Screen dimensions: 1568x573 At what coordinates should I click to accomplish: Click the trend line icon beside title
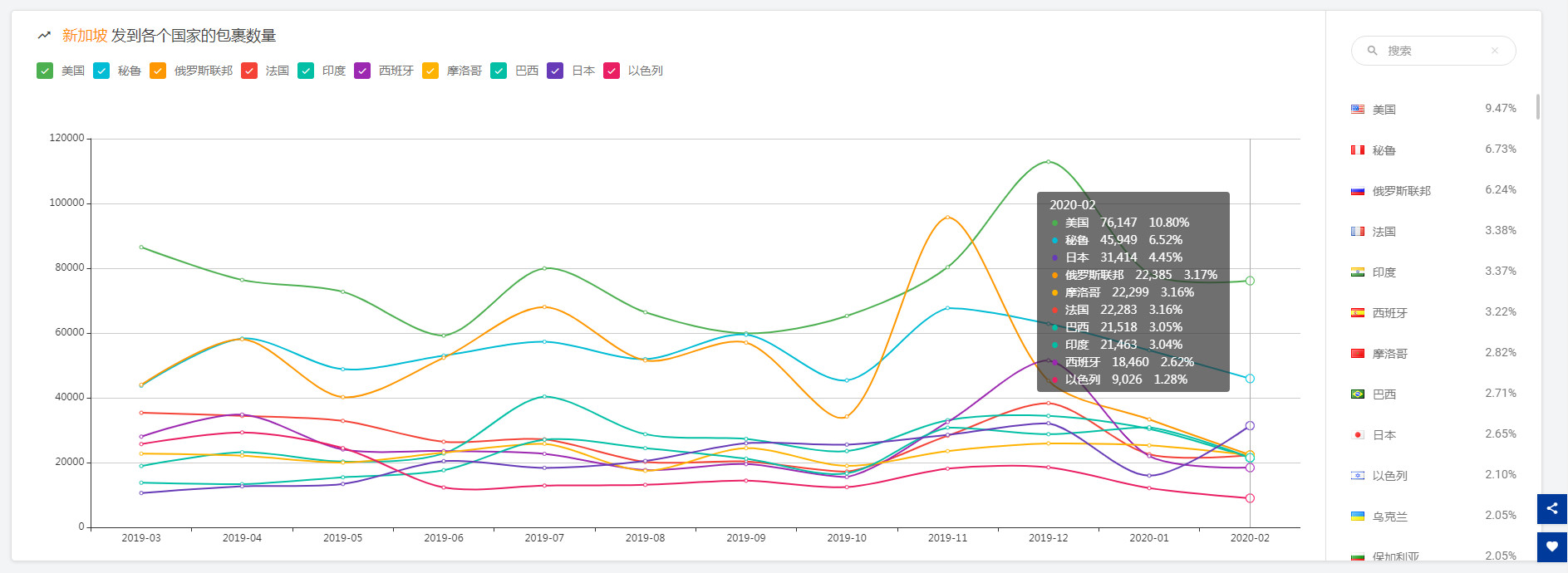(x=44, y=36)
